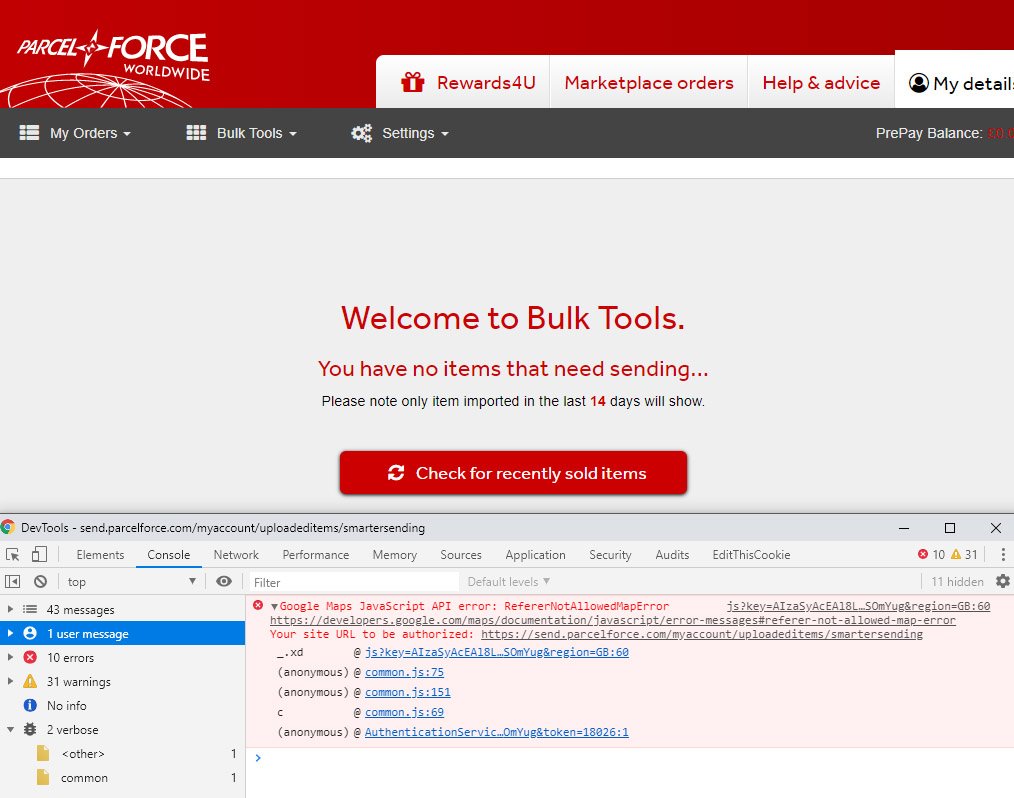Maximize the DevTools window
The width and height of the screenshot is (1014, 798).
950,528
